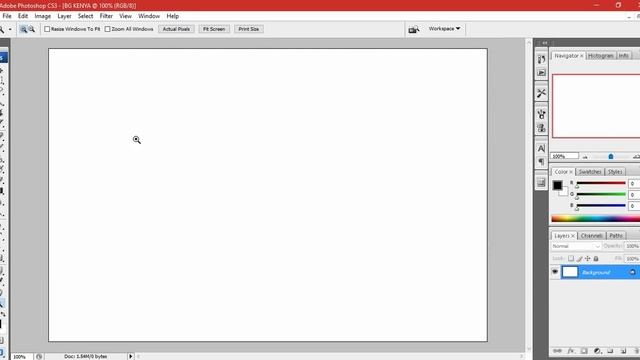Click the layer Opacity field
640x360 pixels.
click(633, 246)
